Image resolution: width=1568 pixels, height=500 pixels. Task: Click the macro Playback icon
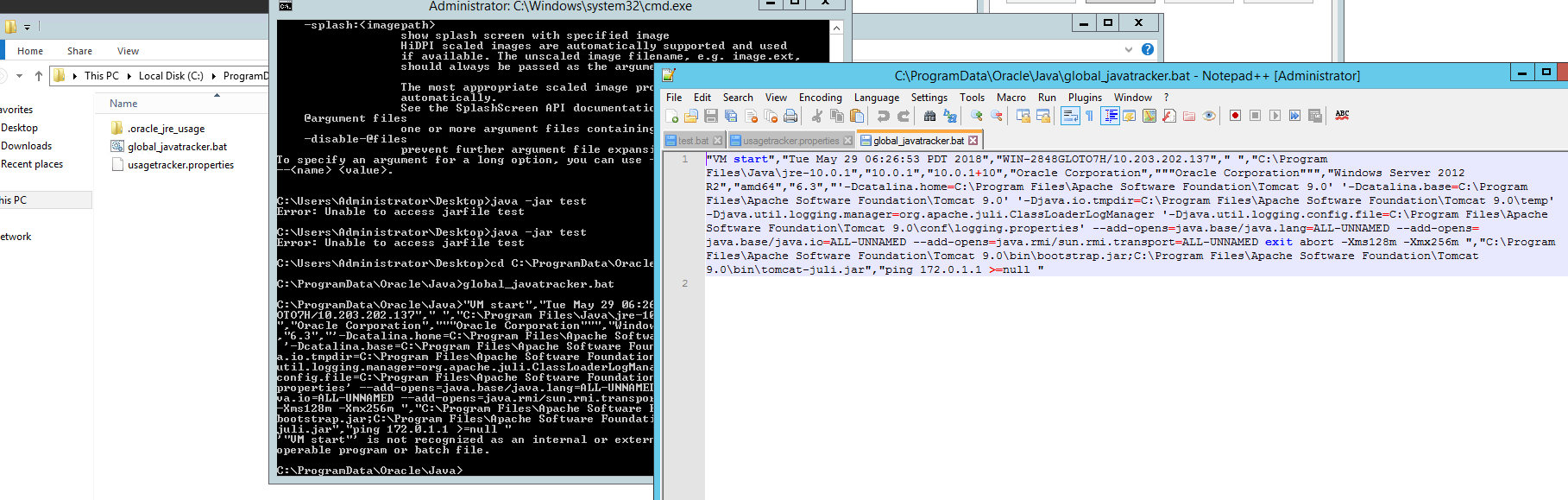(x=1275, y=116)
